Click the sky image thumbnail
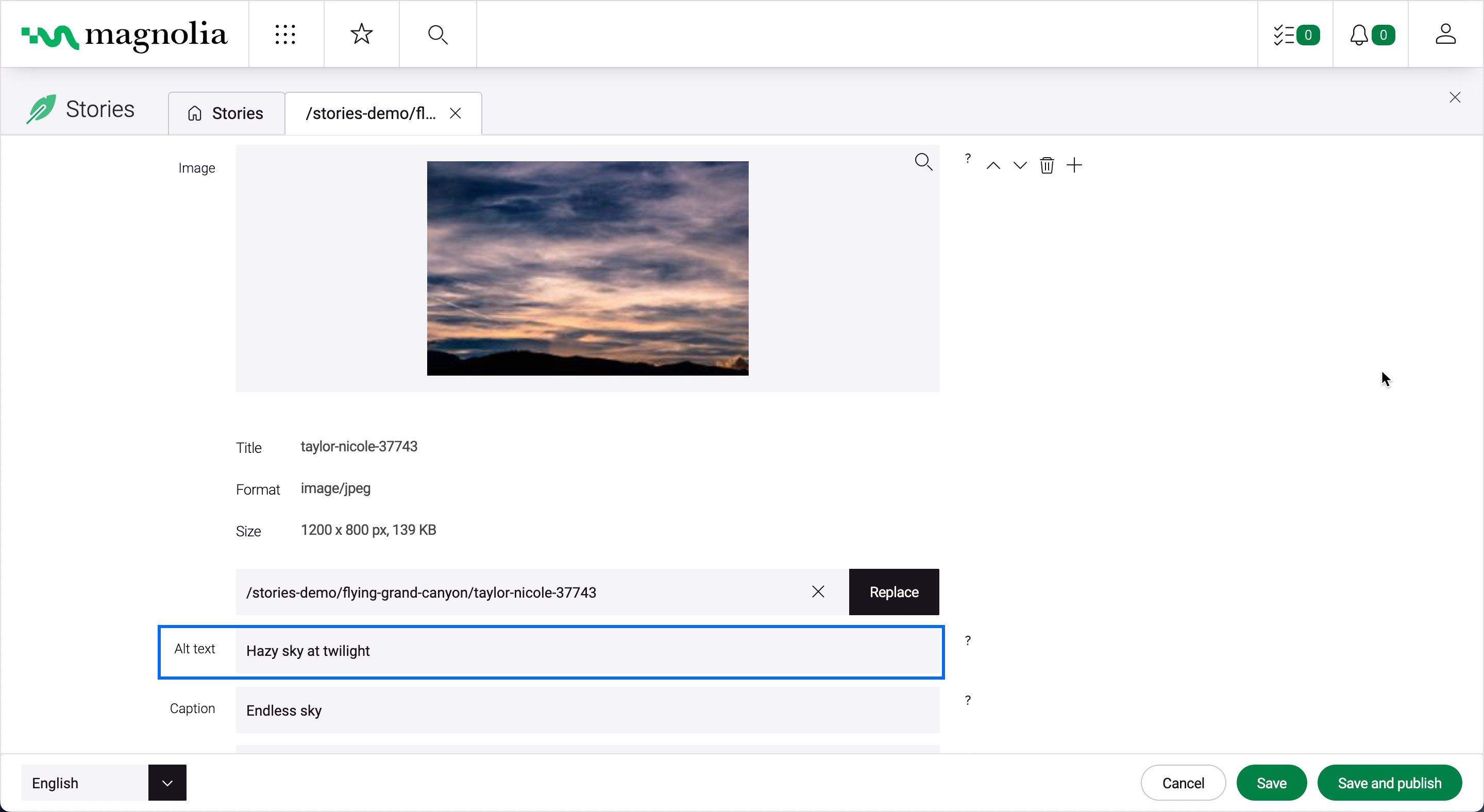 (x=587, y=268)
